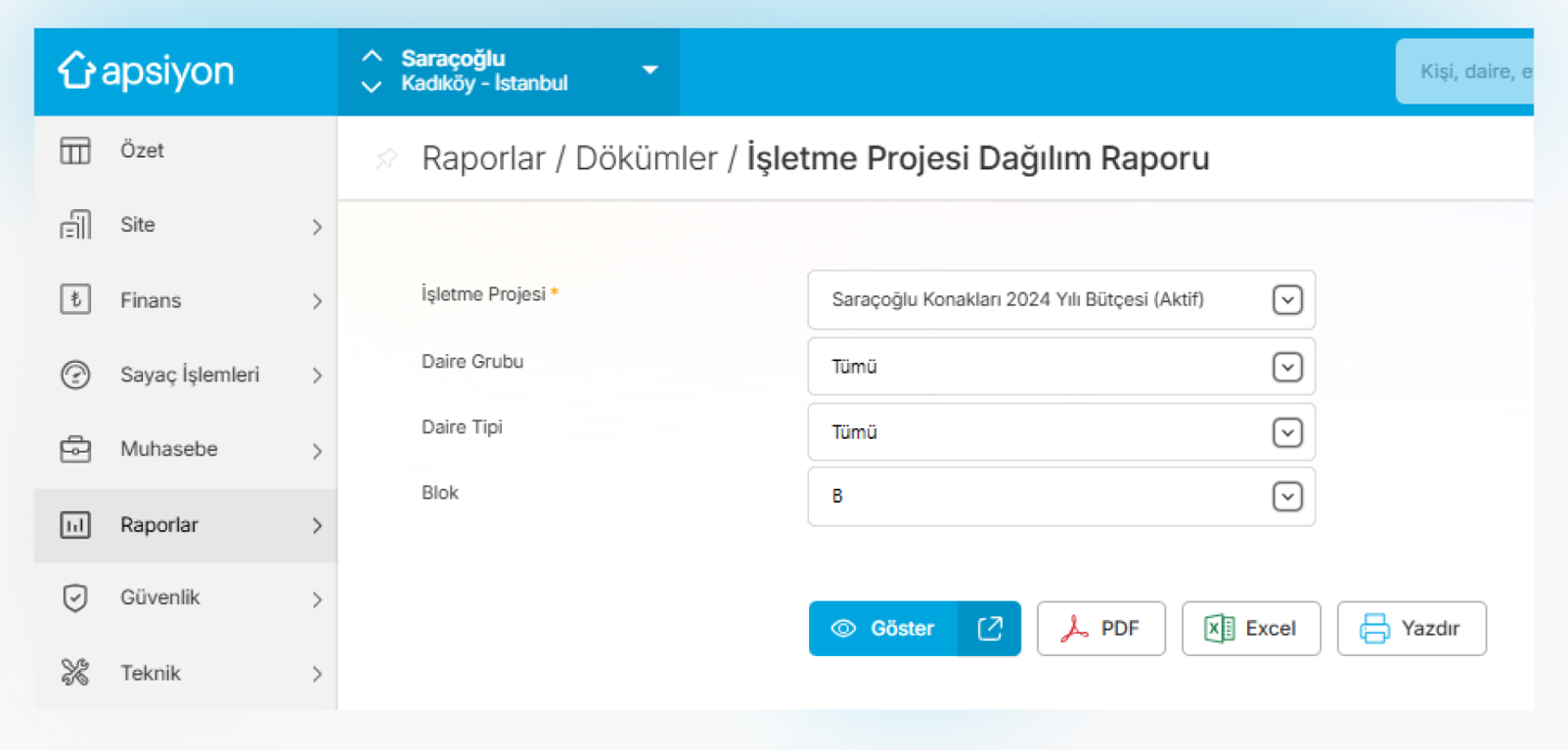
Task: Click the red PDF acrobat icon
Action: coord(1074,629)
